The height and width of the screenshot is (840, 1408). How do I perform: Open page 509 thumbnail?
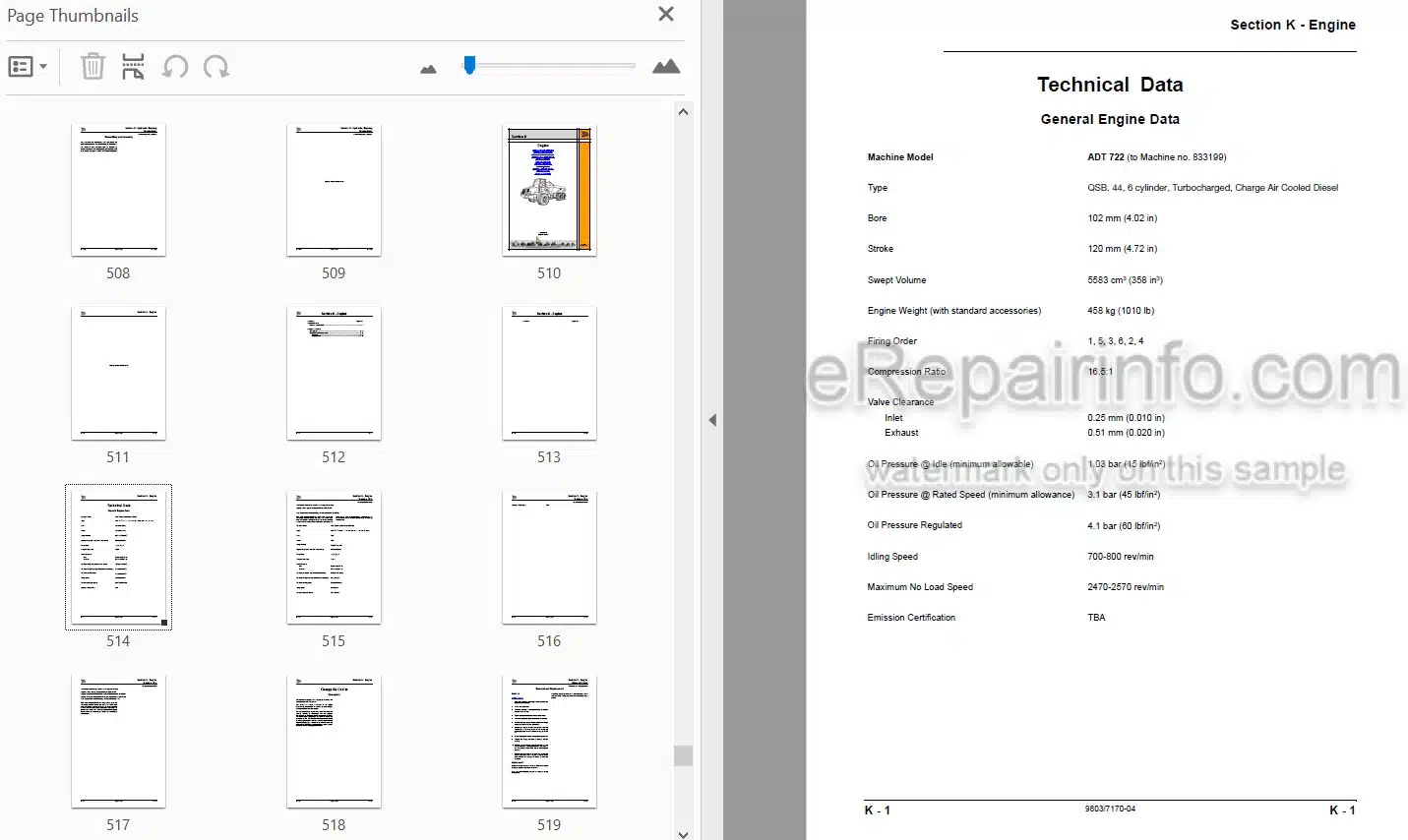pyautogui.click(x=334, y=190)
